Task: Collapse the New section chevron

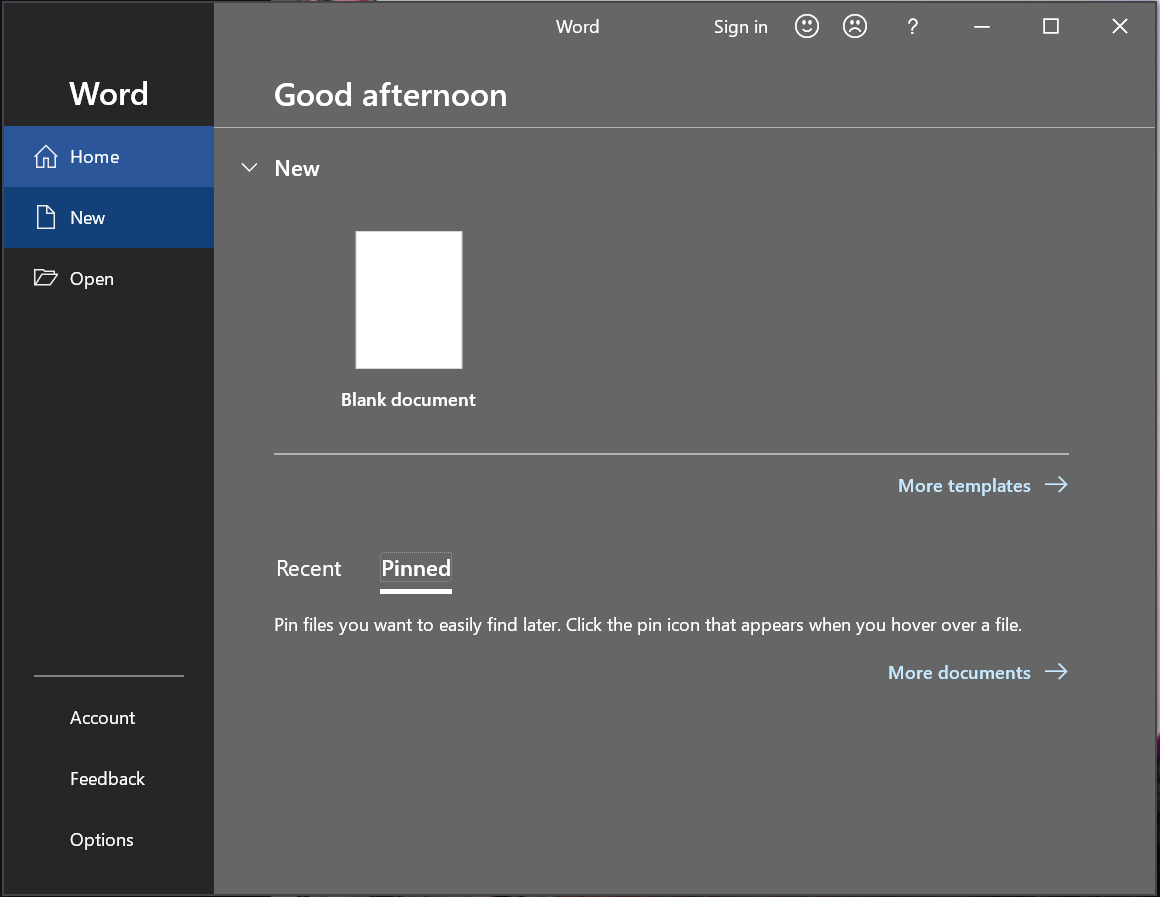Action: tap(249, 168)
